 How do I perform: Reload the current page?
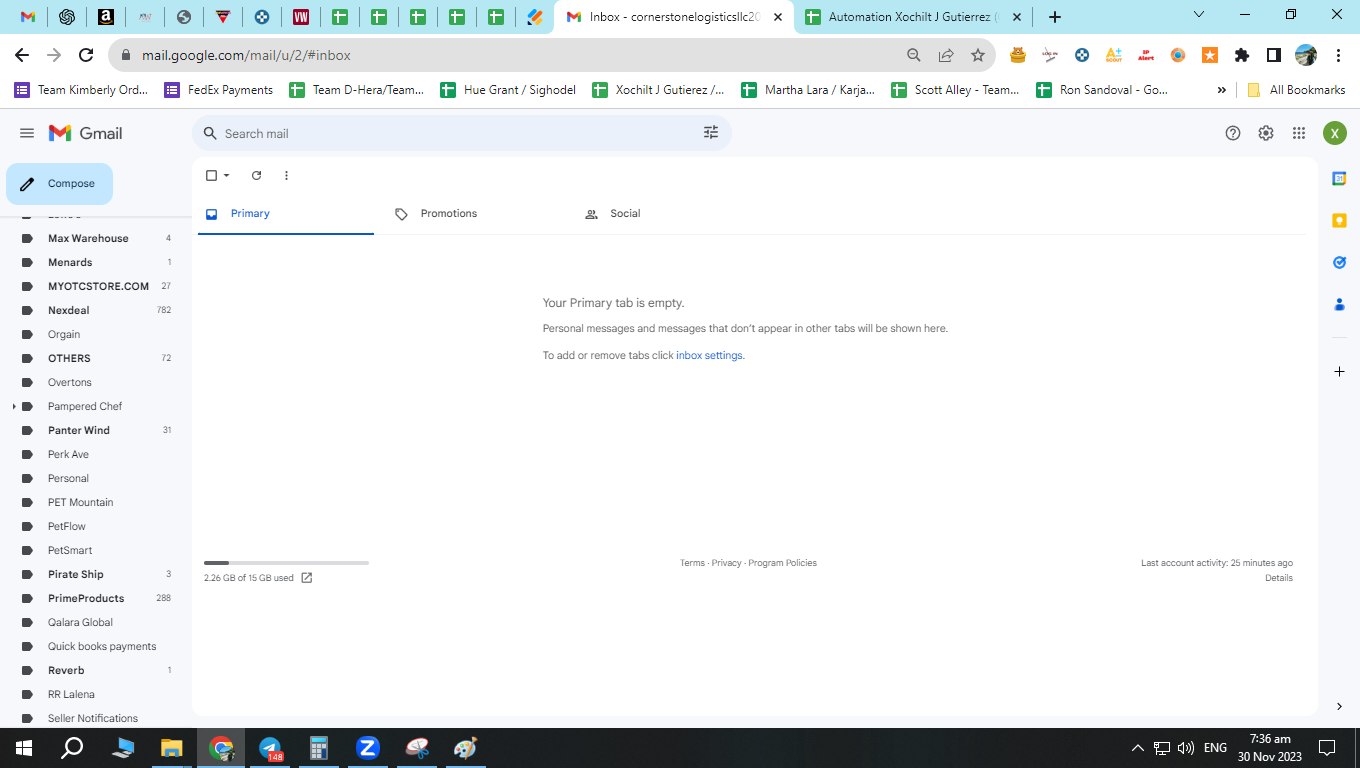(86, 55)
